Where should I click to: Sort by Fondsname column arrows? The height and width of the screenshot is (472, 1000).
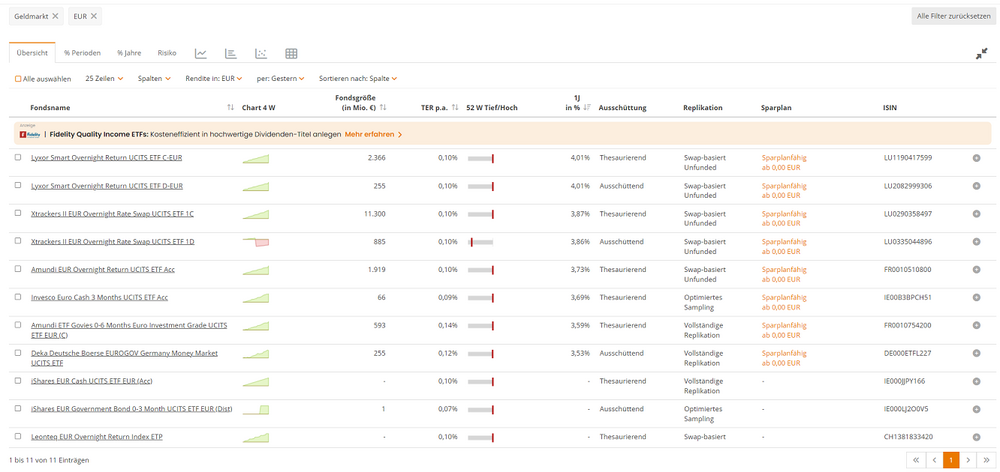point(231,108)
